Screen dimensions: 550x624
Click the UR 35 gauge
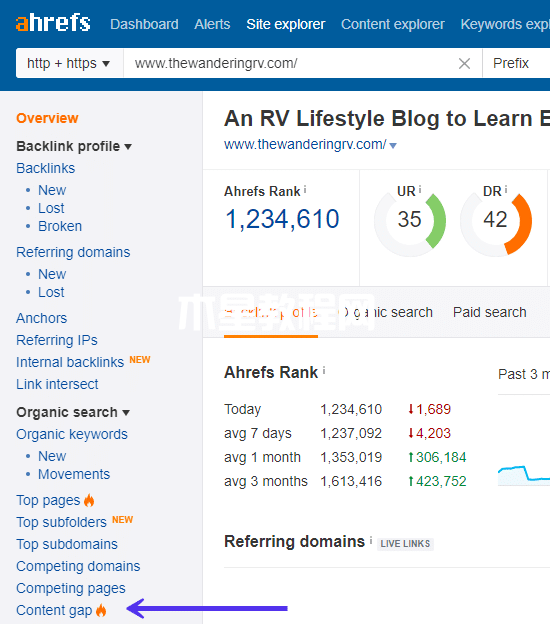[410, 221]
